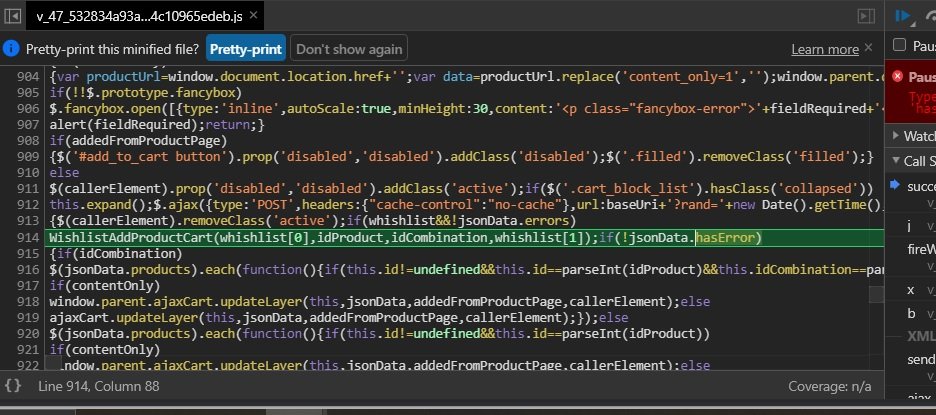Set a breakpoint on line number 920

click(x=28, y=333)
